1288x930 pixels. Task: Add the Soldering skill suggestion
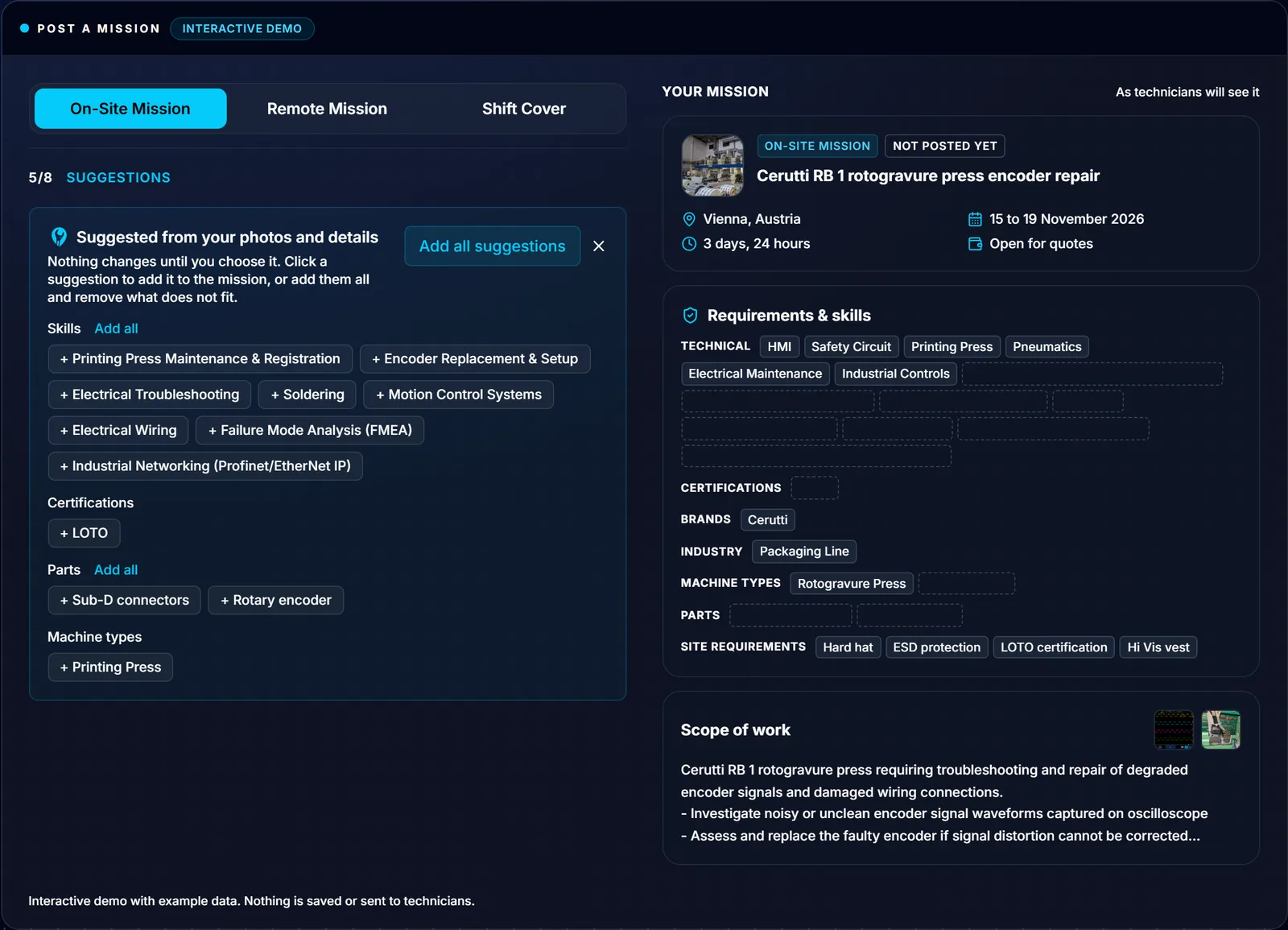308,395
